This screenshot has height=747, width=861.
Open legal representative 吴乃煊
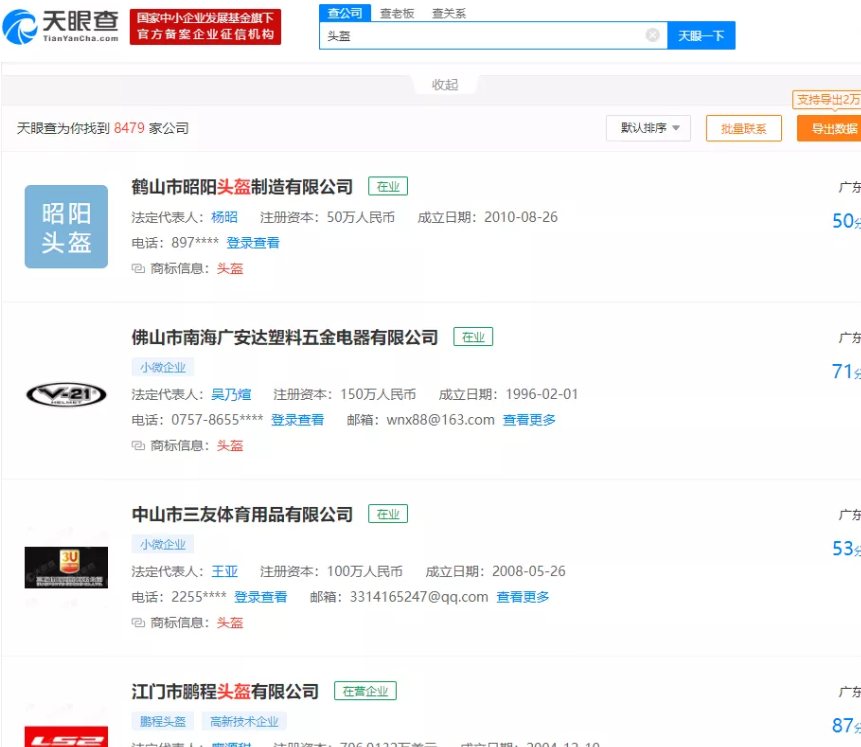(x=231, y=394)
